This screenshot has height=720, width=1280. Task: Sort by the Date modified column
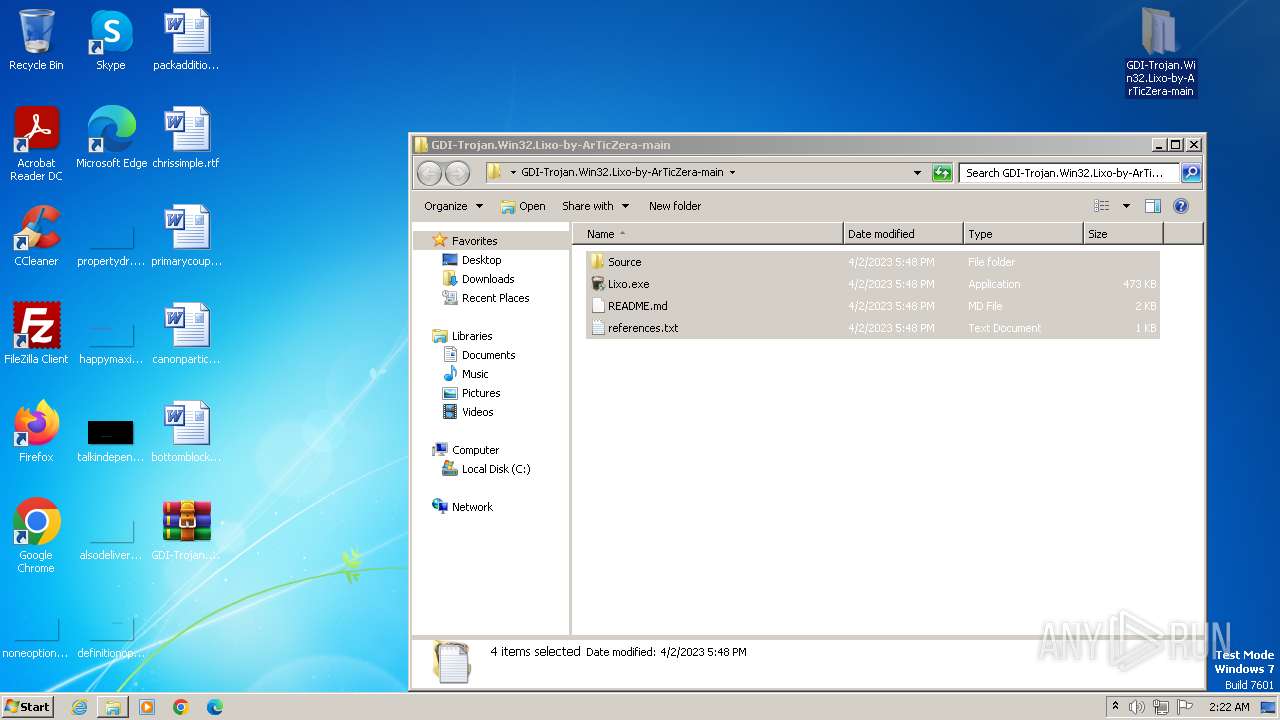[903, 234]
